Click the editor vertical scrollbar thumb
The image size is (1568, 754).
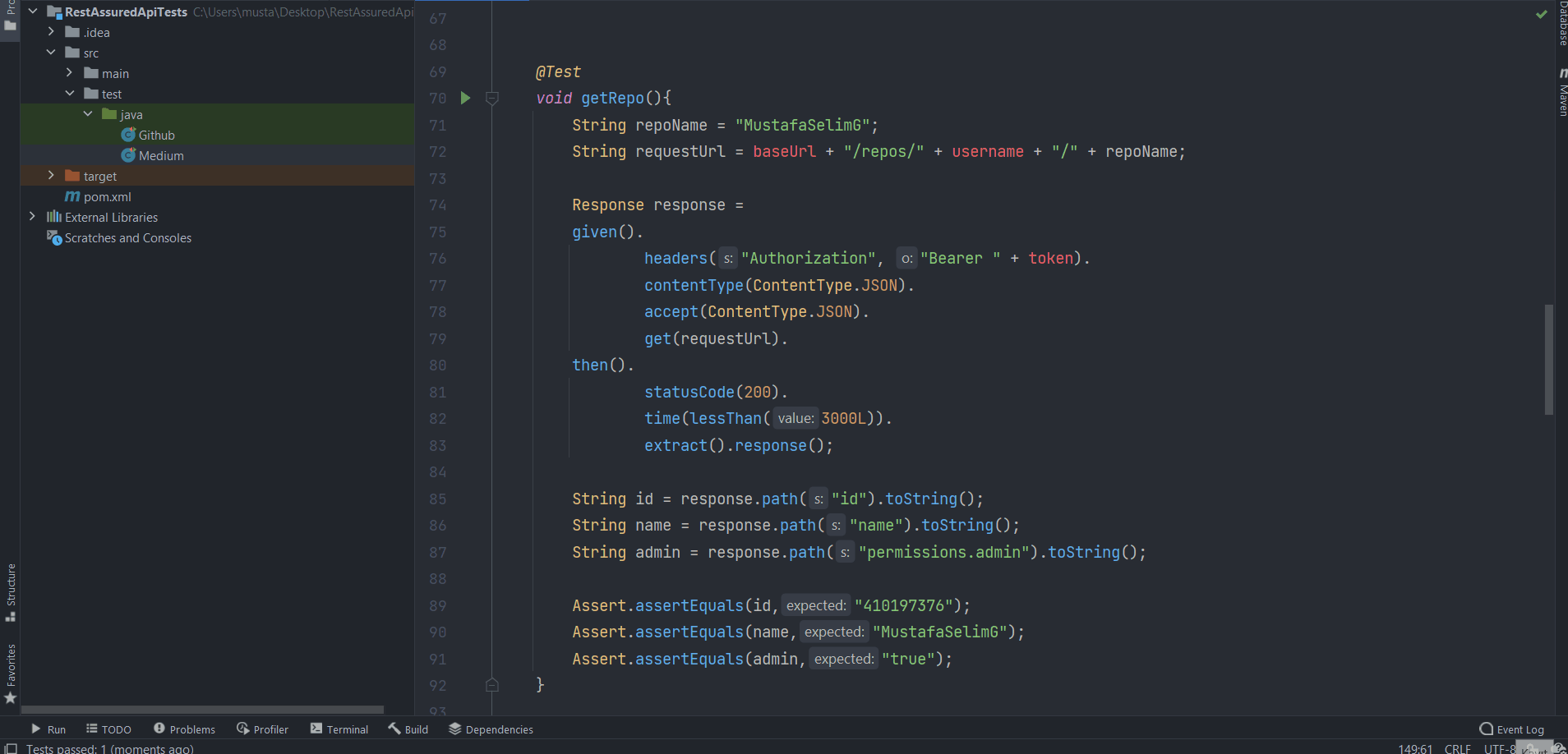coord(1549,360)
